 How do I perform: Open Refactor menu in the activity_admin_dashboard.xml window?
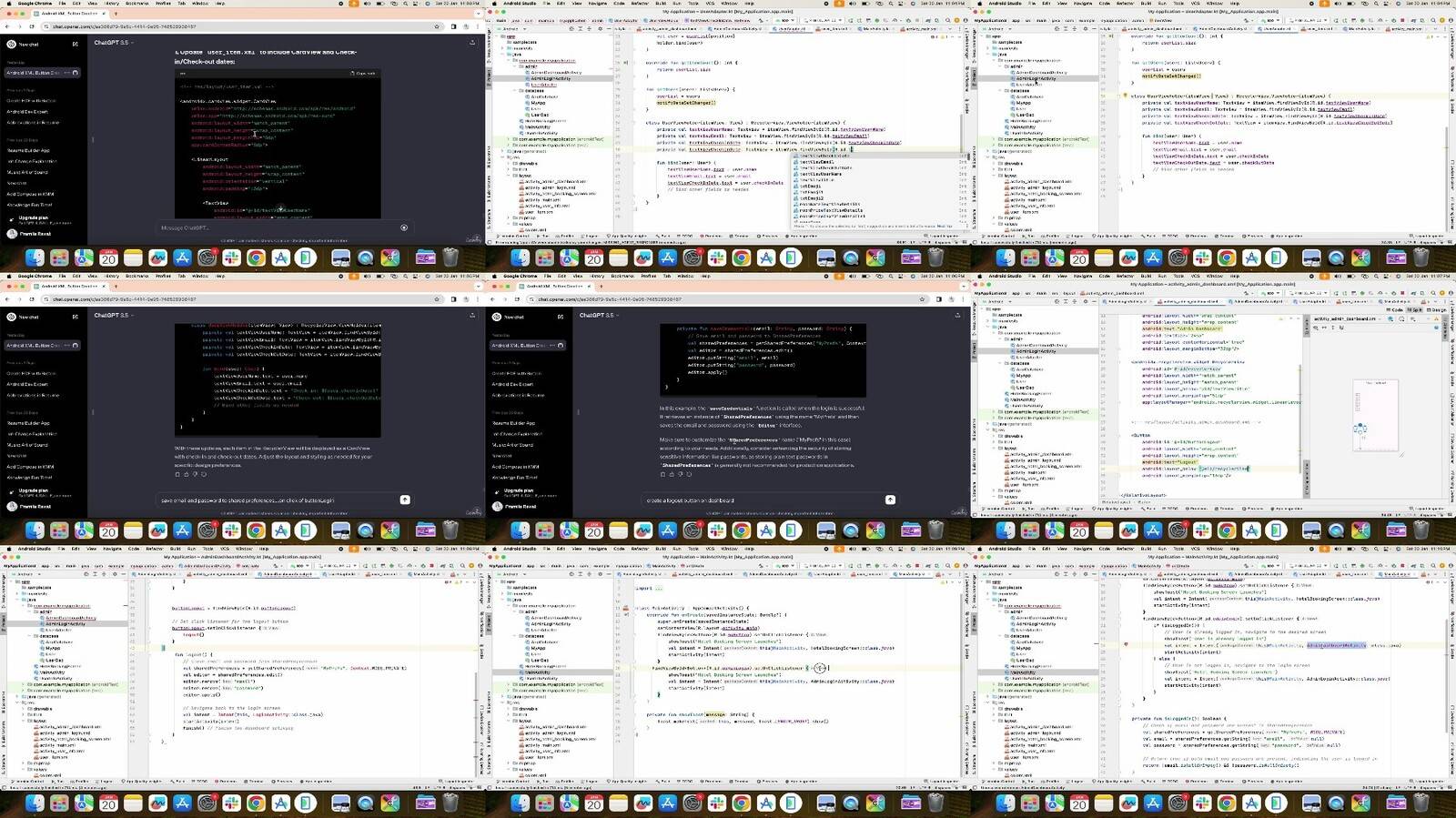coord(1126,276)
